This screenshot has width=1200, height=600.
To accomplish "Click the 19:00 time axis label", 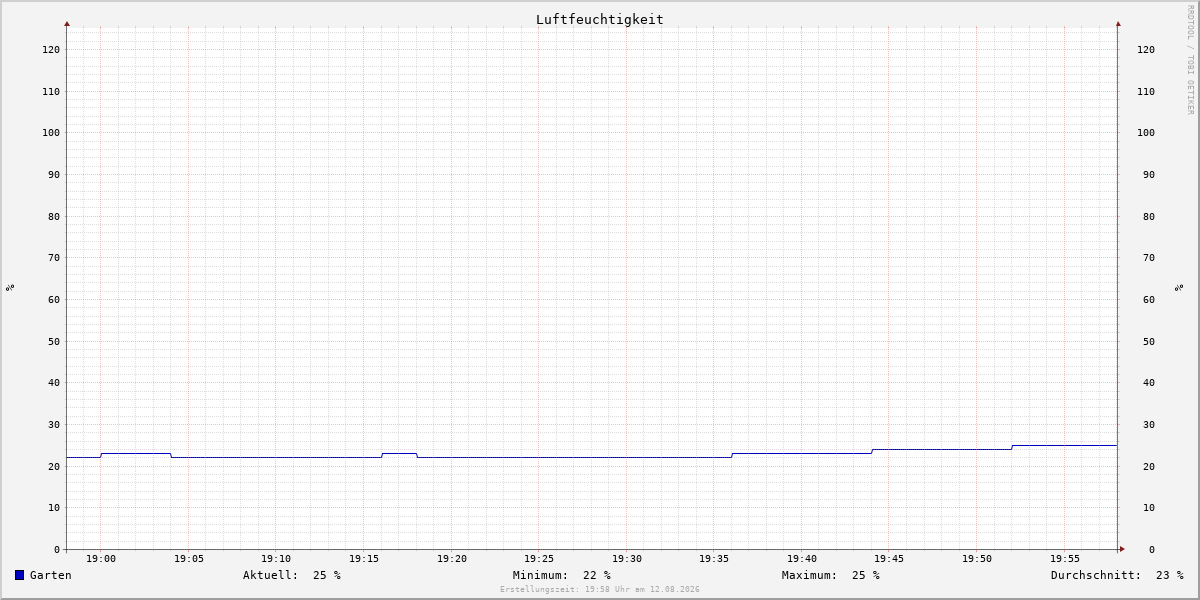I will (x=101, y=559).
